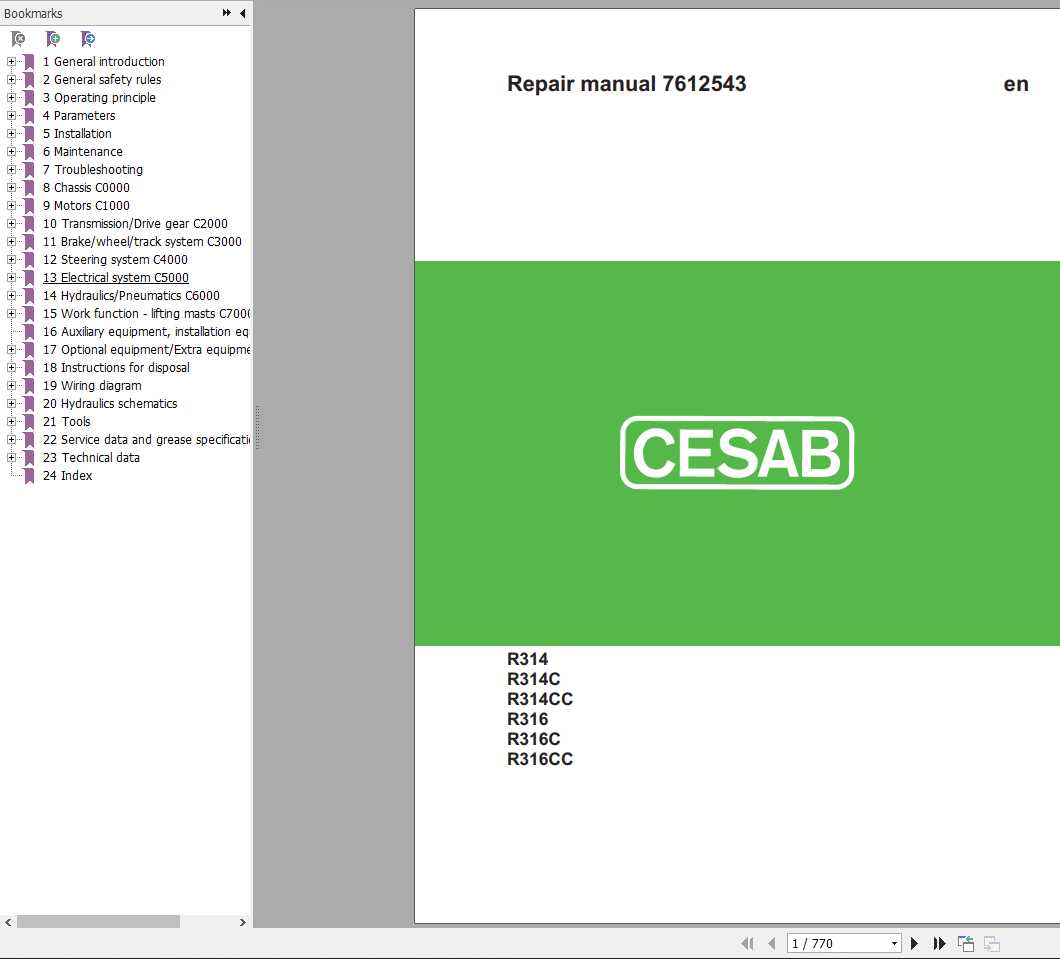
Task: Click the bookmark ribbon icon beside 24 Index
Action: click(x=29, y=476)
